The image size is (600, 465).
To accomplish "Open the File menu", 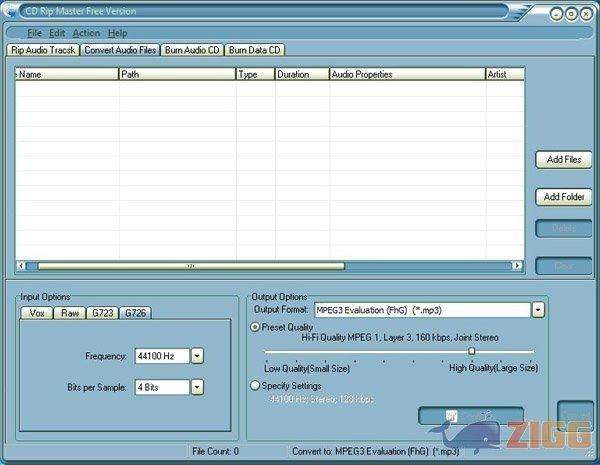I will [34, 33].
